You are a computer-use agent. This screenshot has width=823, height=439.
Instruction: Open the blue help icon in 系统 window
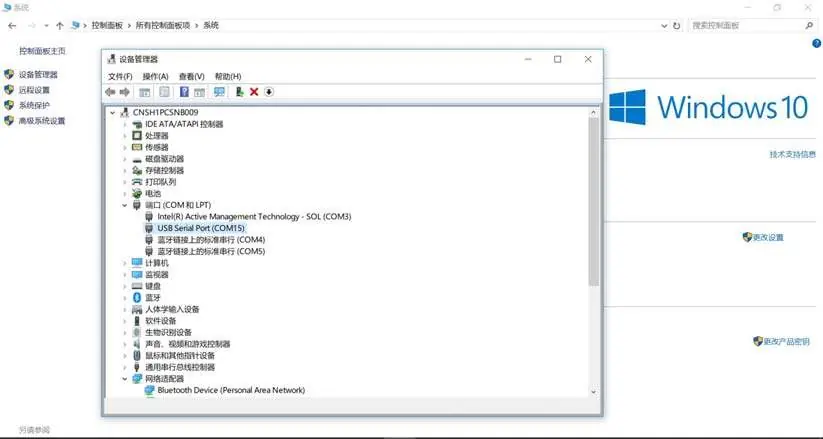(x=817, y=44)
